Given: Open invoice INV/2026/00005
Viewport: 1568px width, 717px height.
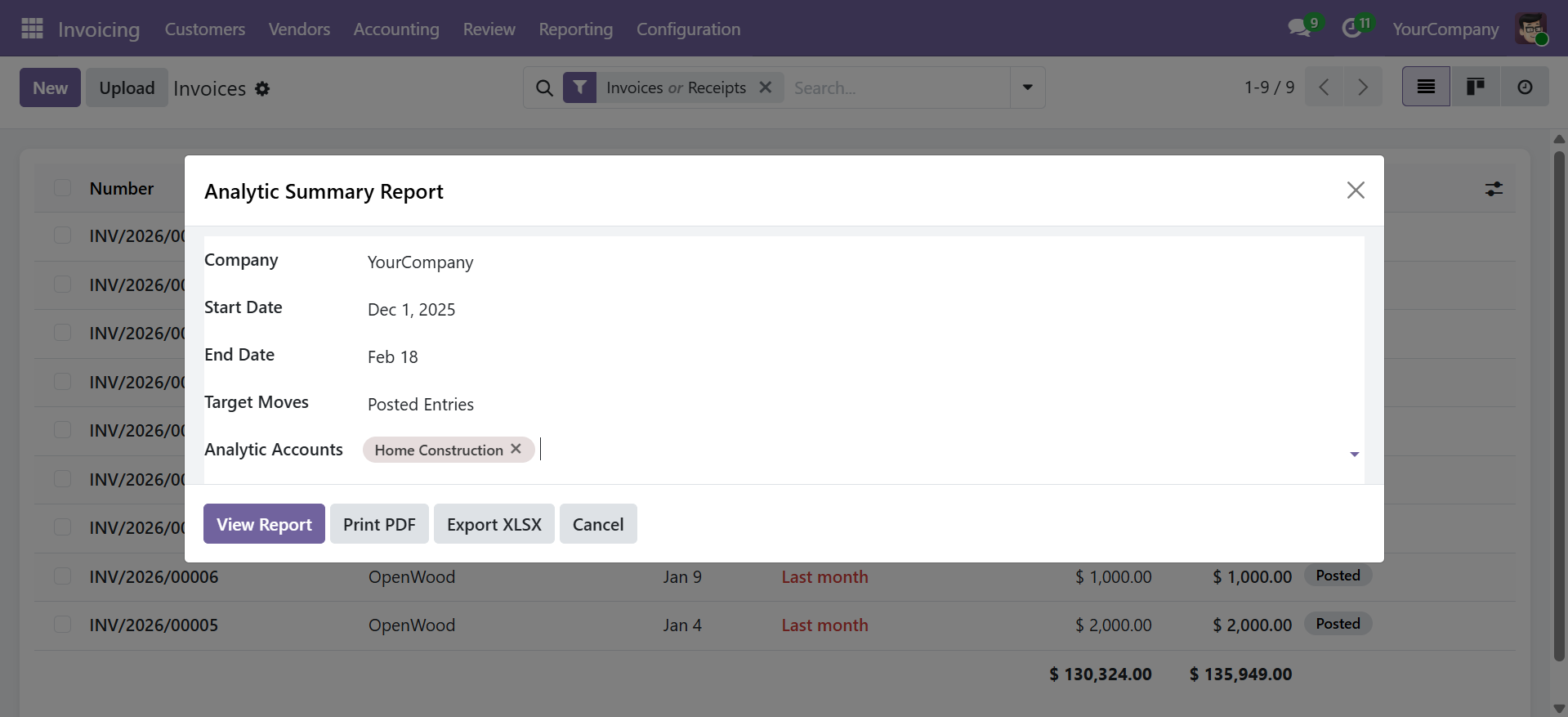Looking at the screenshot, I should pyautogui.click(x=154, y=625).
